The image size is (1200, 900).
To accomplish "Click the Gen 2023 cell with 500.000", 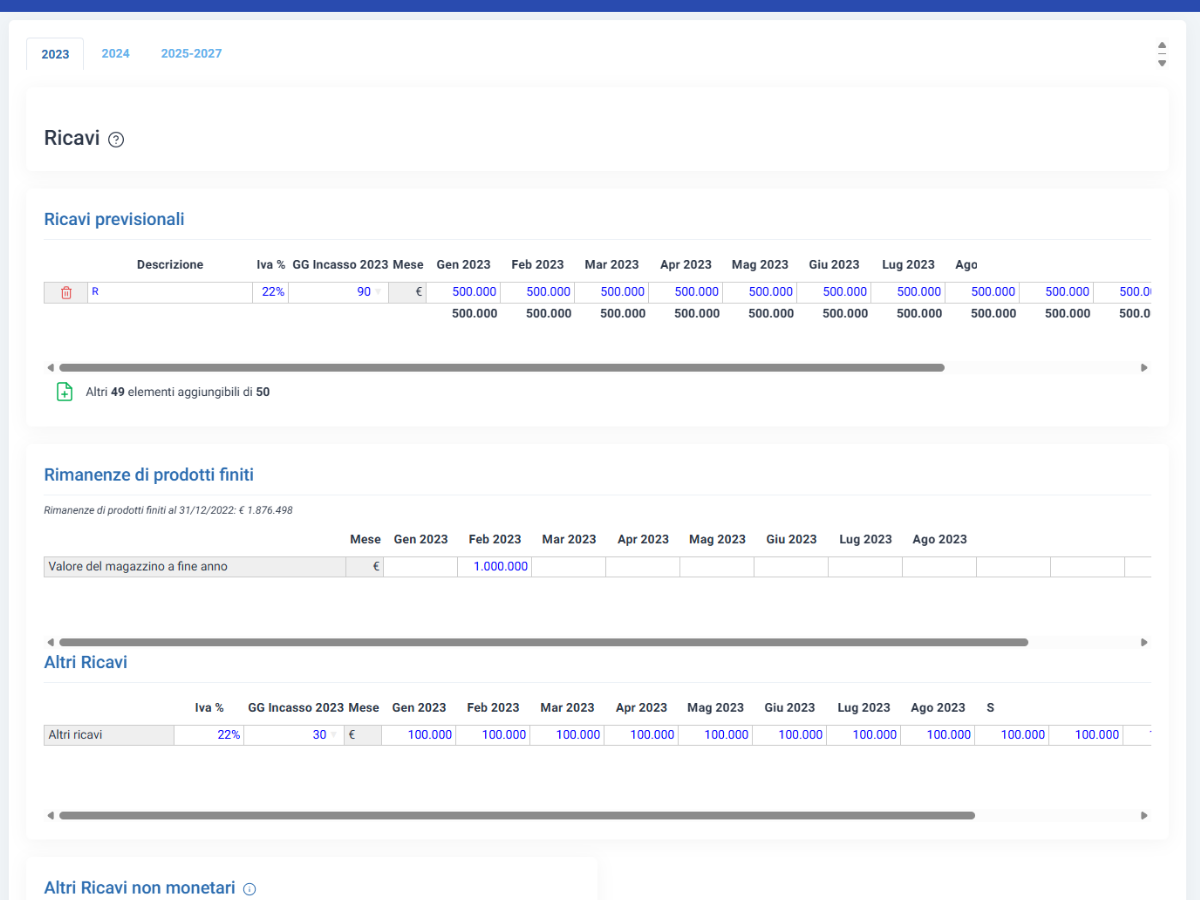I will click(x=463, y=292).
